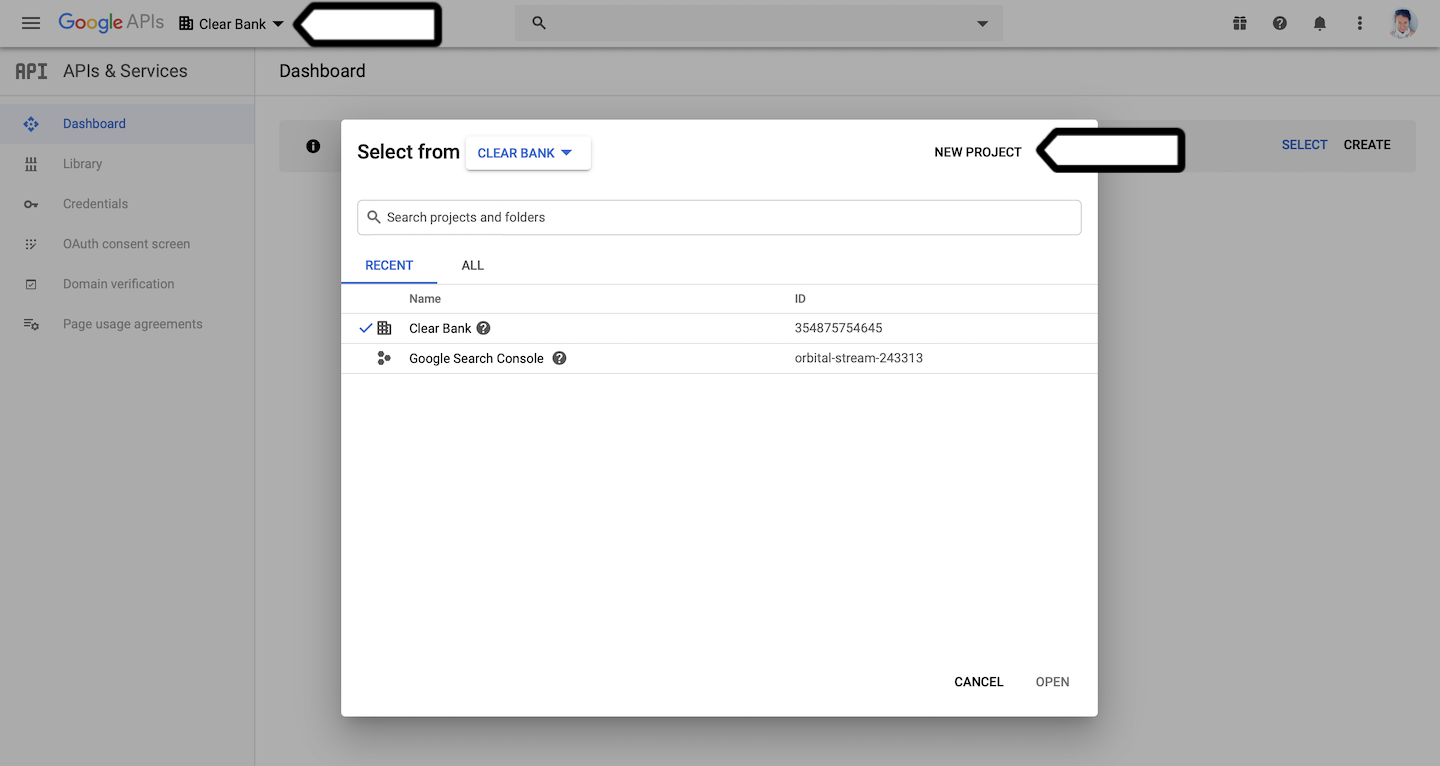Click the Dashboard page heading
1440x766 pixels.
pyautogui.click(x=322, y=71)
